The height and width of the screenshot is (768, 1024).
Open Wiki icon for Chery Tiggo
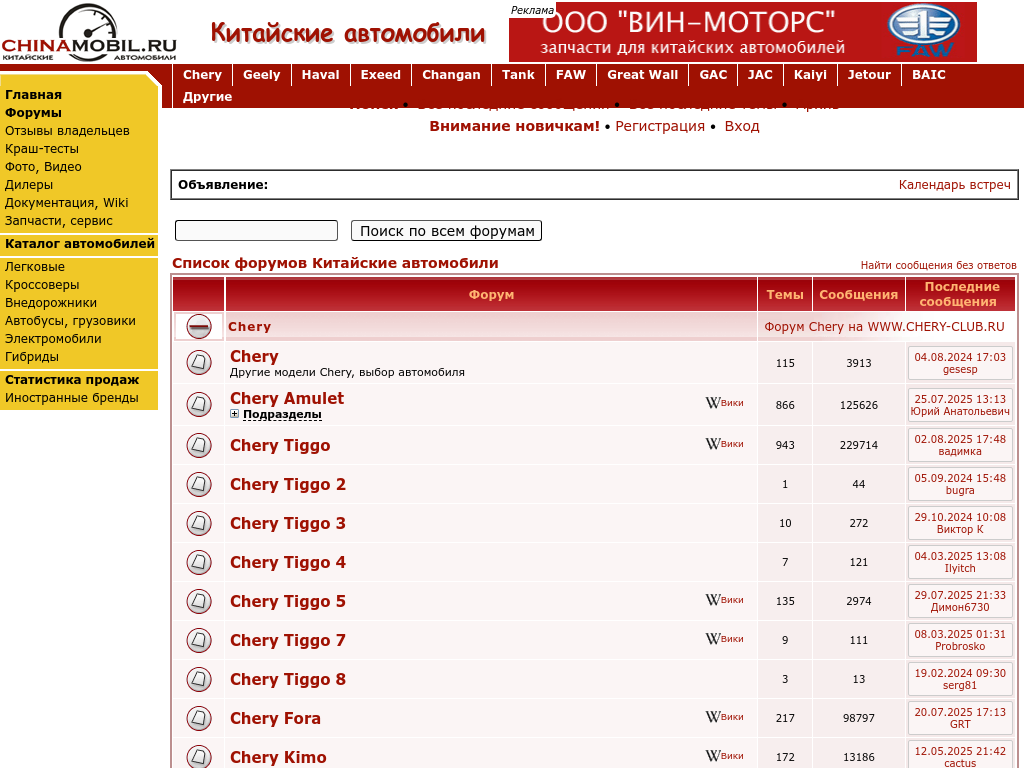[x=724, y=444]
